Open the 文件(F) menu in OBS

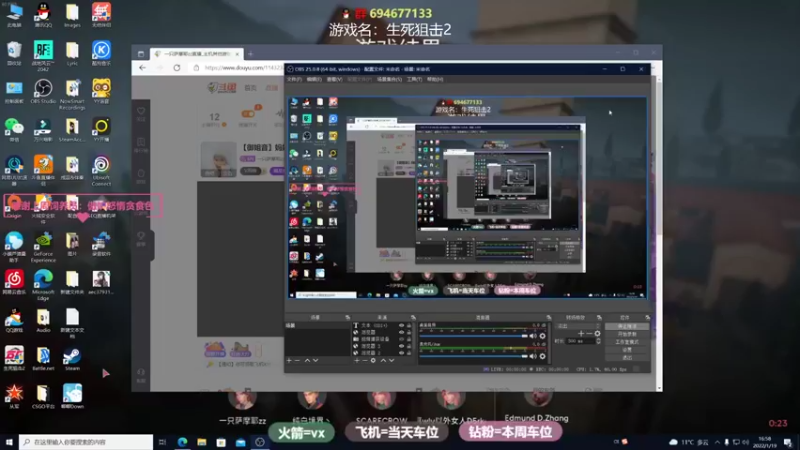(294, 80)
